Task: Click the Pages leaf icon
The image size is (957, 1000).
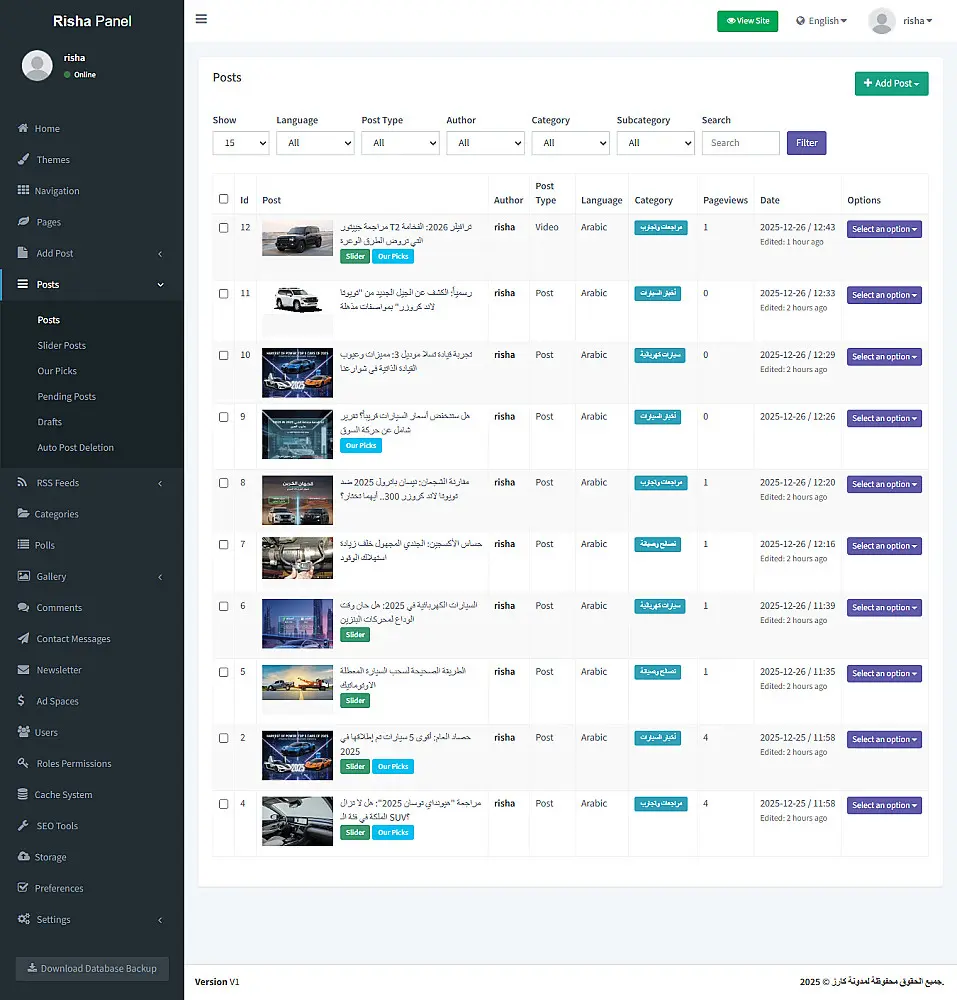Action: pyautogui.click(x=23, y=221)
